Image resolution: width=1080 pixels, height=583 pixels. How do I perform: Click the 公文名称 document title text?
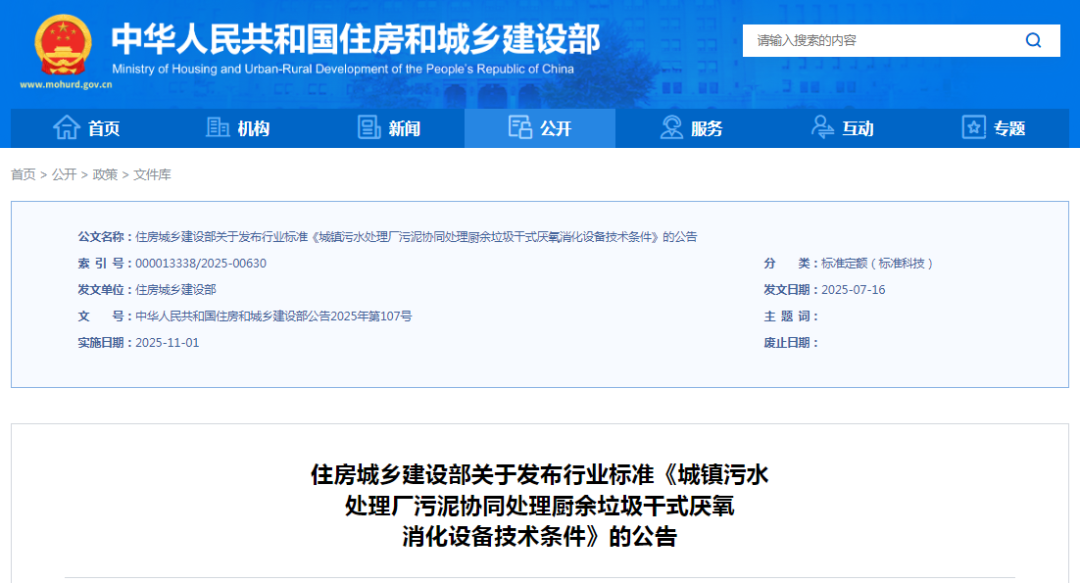[416, 237]
